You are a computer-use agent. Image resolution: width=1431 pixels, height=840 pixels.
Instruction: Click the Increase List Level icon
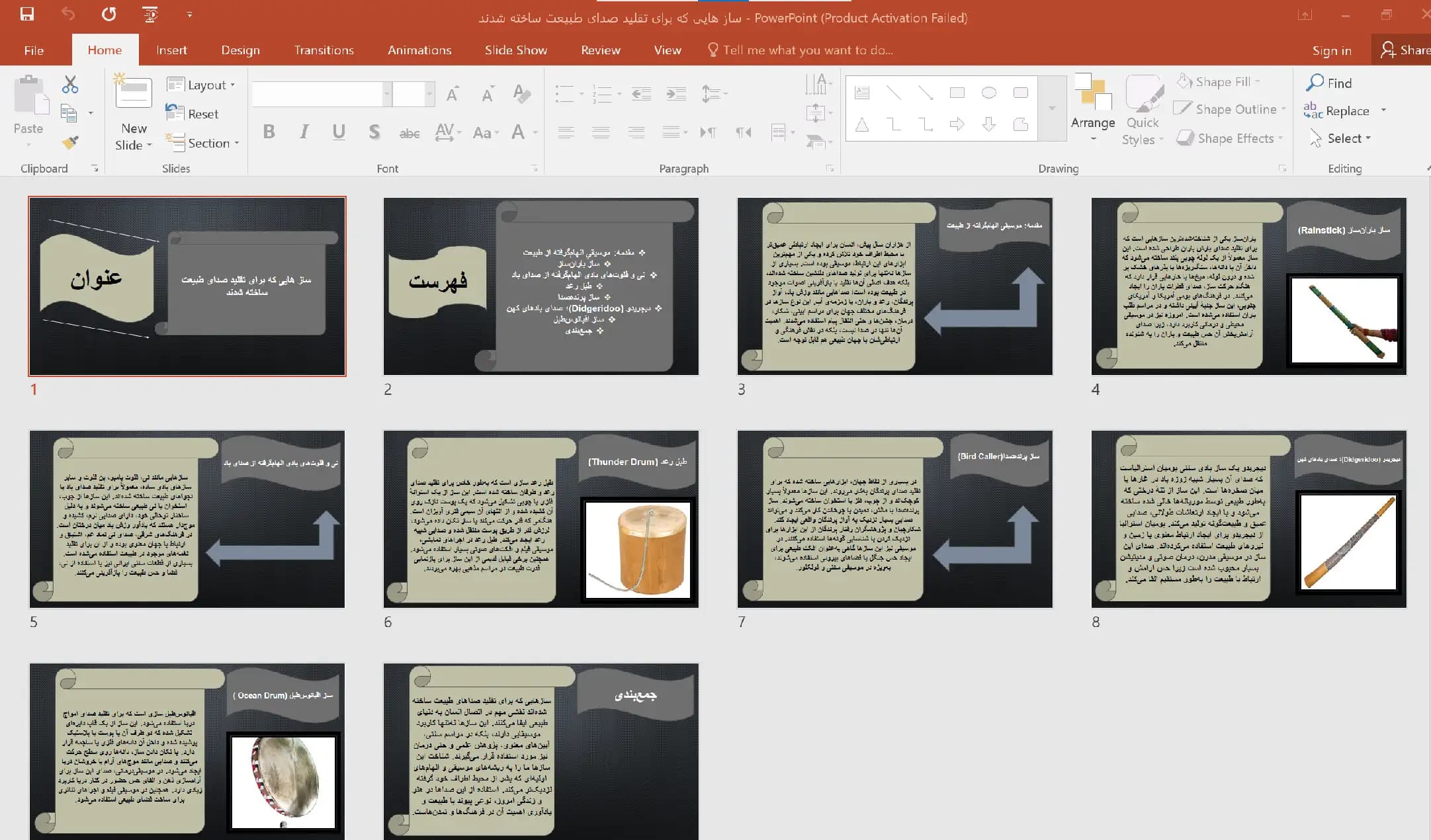tap(675, 94)
